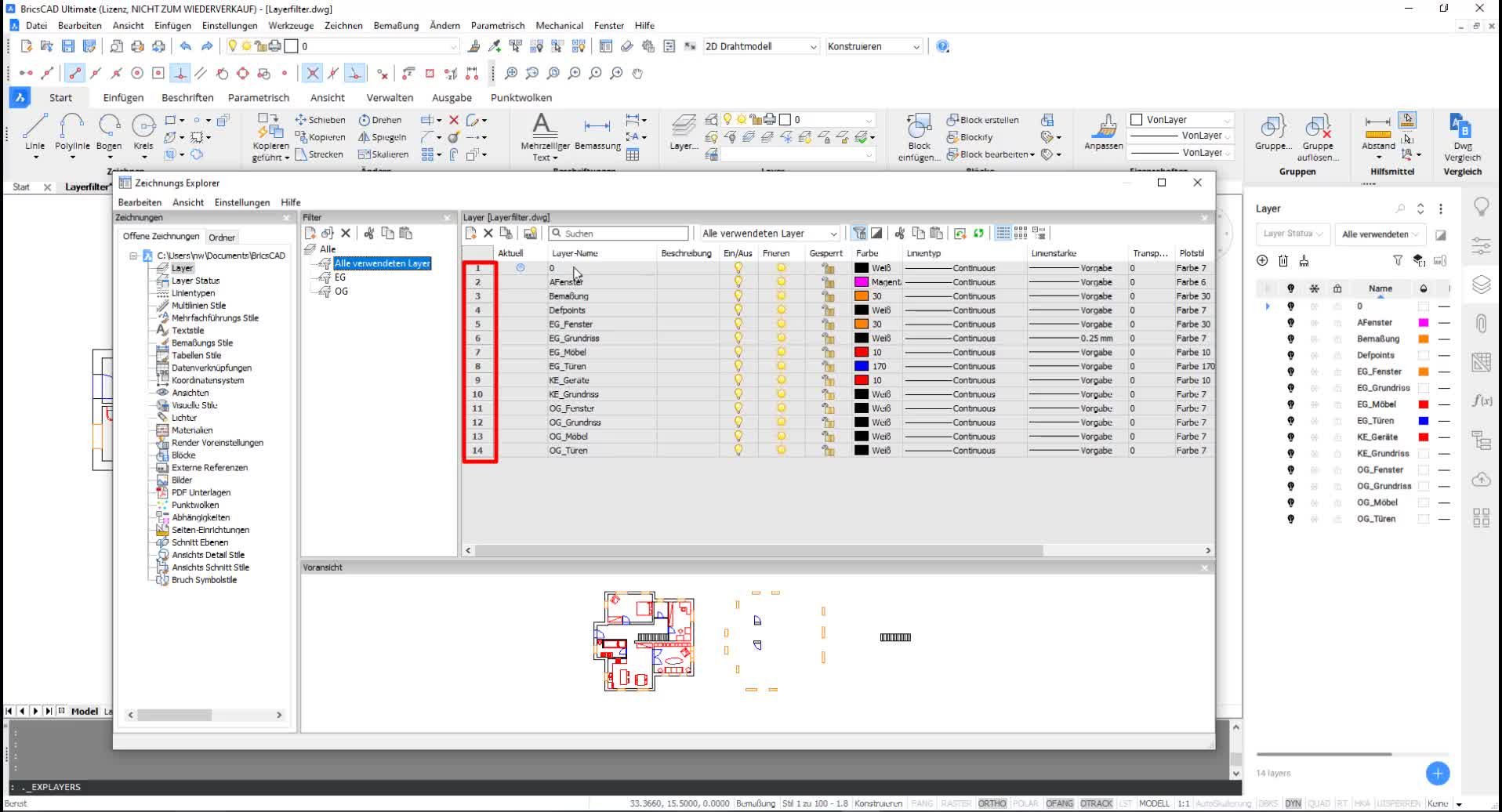Click the add layer plus icon in side panel
Image resolution: width=1502 pixels, height=812 pixels.
click(x=1262, y=260)
